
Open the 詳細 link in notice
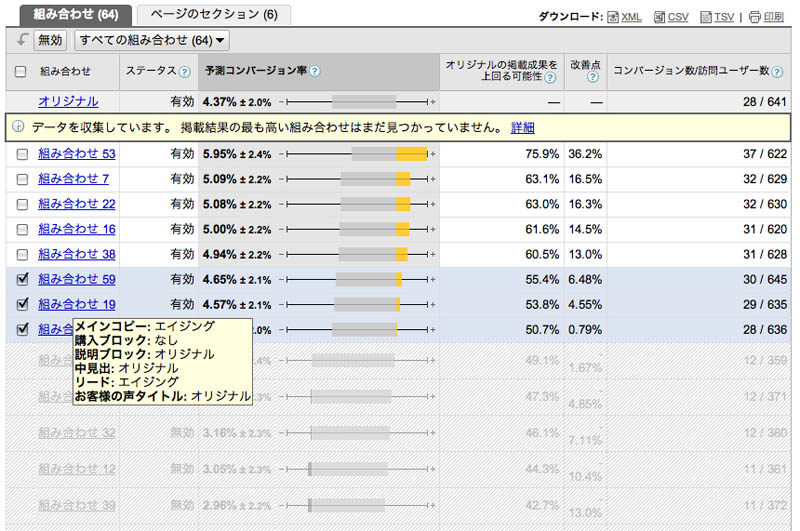(x=522, y=128)
